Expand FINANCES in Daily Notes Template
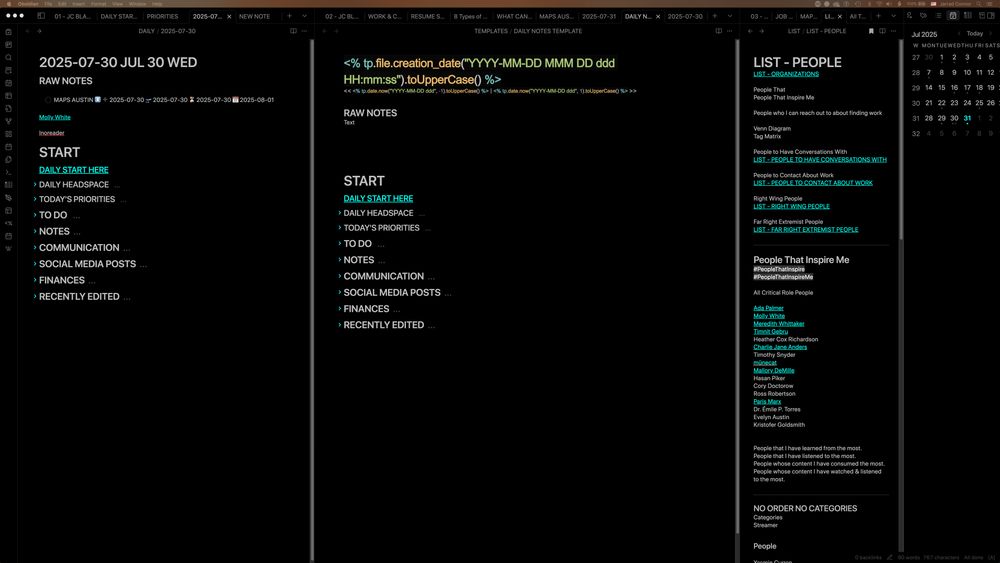The width and height of the screenshot is (1000, 563). pos(340,309)
